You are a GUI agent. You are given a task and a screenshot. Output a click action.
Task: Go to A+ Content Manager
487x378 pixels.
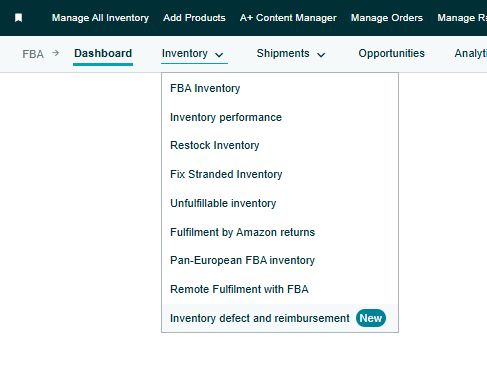tap(288, 18)
